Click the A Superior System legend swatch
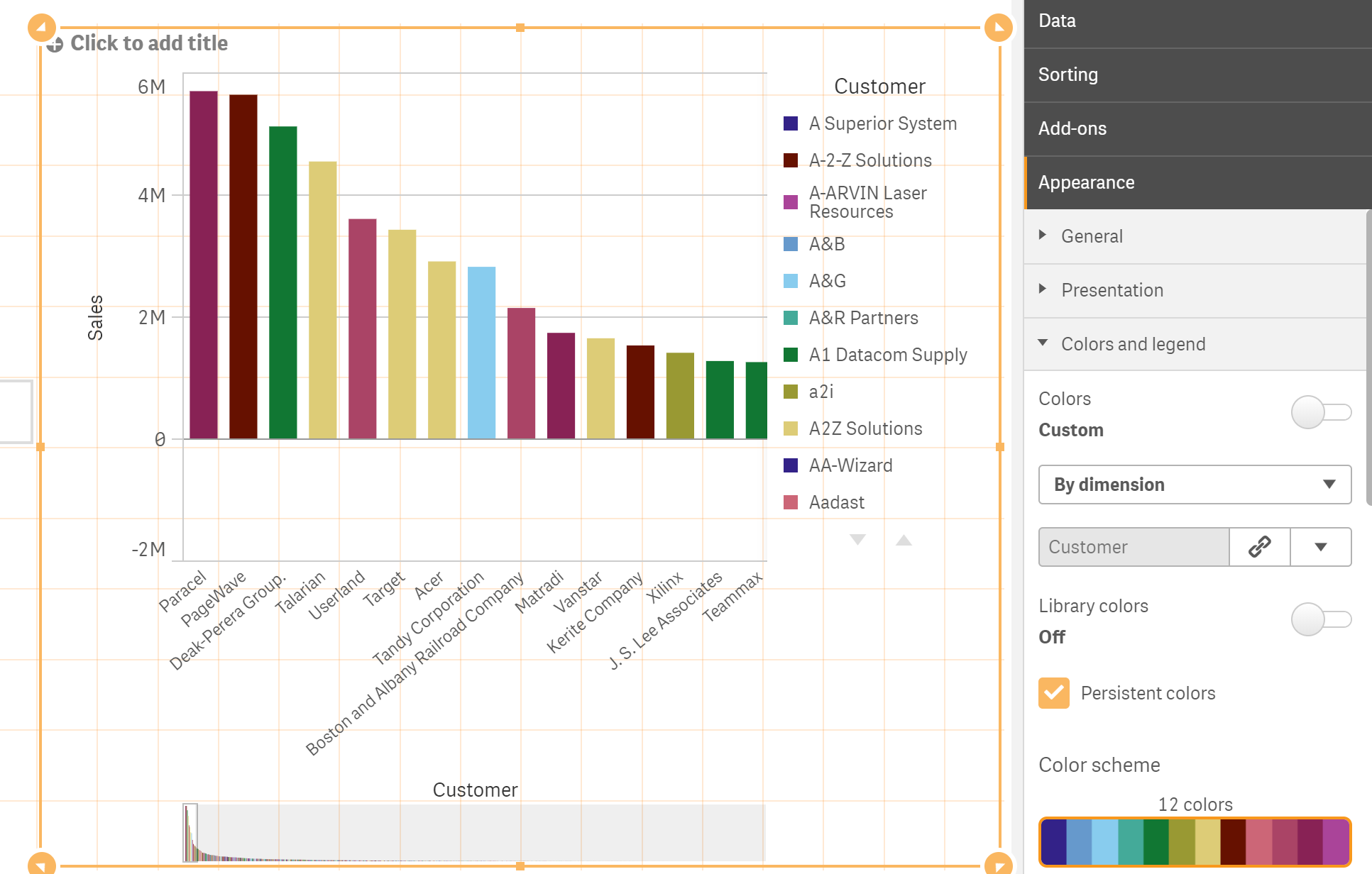This screenshot has height=874, width=1372. pos(791,123)
